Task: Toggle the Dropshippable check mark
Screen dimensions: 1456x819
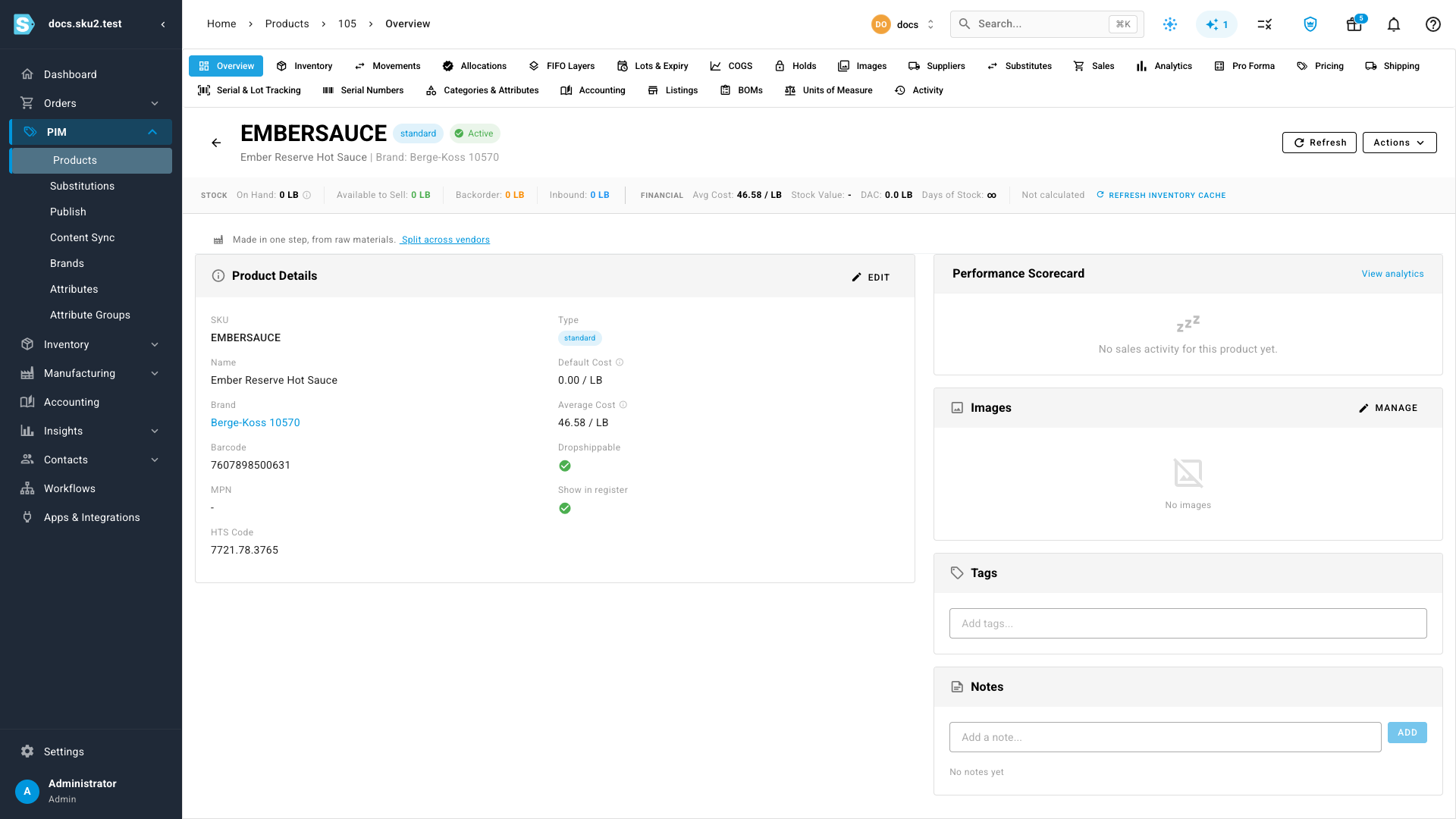Action: coord(565,466)
